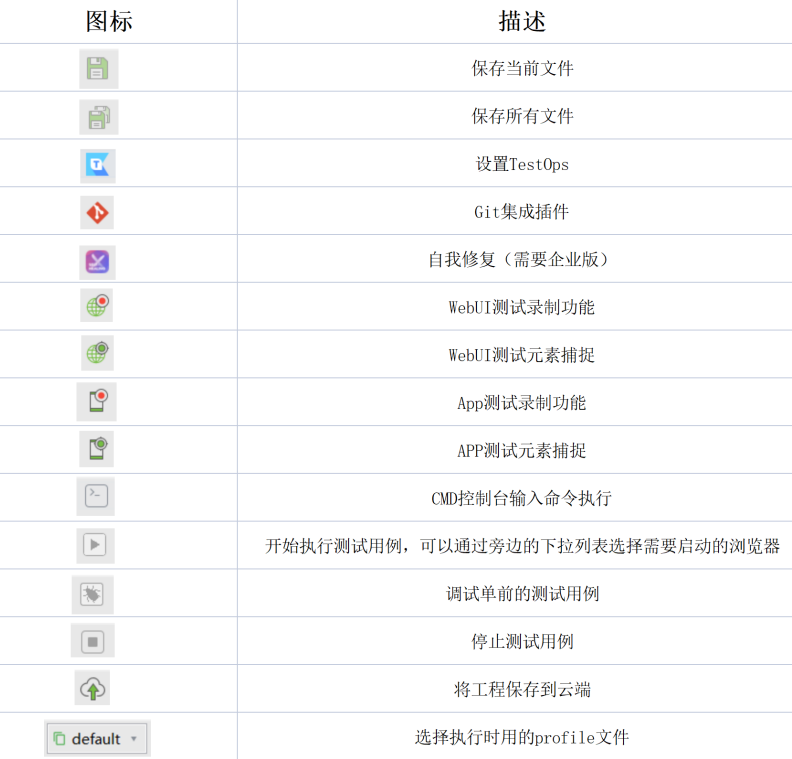Click the 描述 column header
The height and width of the screenshot is (759, 792).
522,22
